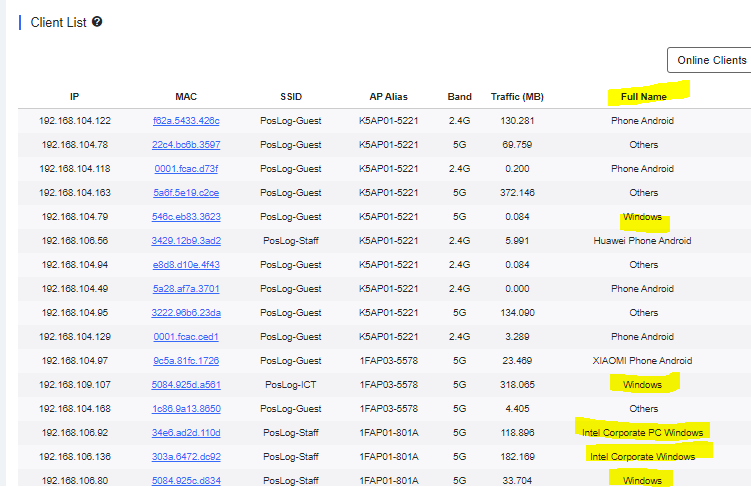Select IP address 192.168.106.136
This screenshot has height=487, width=751.
pyautogui.click(x=75, y=456)
